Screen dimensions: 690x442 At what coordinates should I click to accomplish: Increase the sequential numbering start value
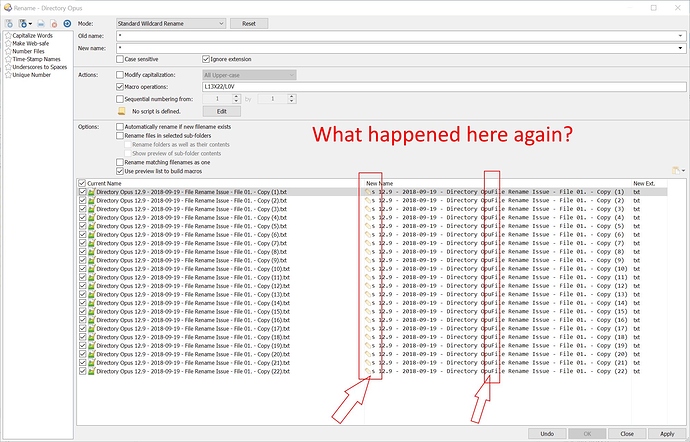pos(236,96)
